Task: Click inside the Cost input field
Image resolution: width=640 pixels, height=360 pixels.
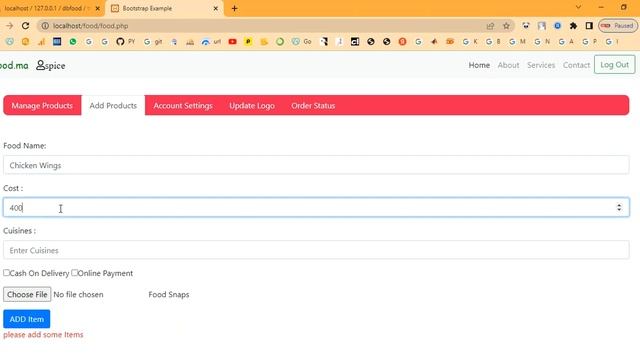Action: (316, 207)
